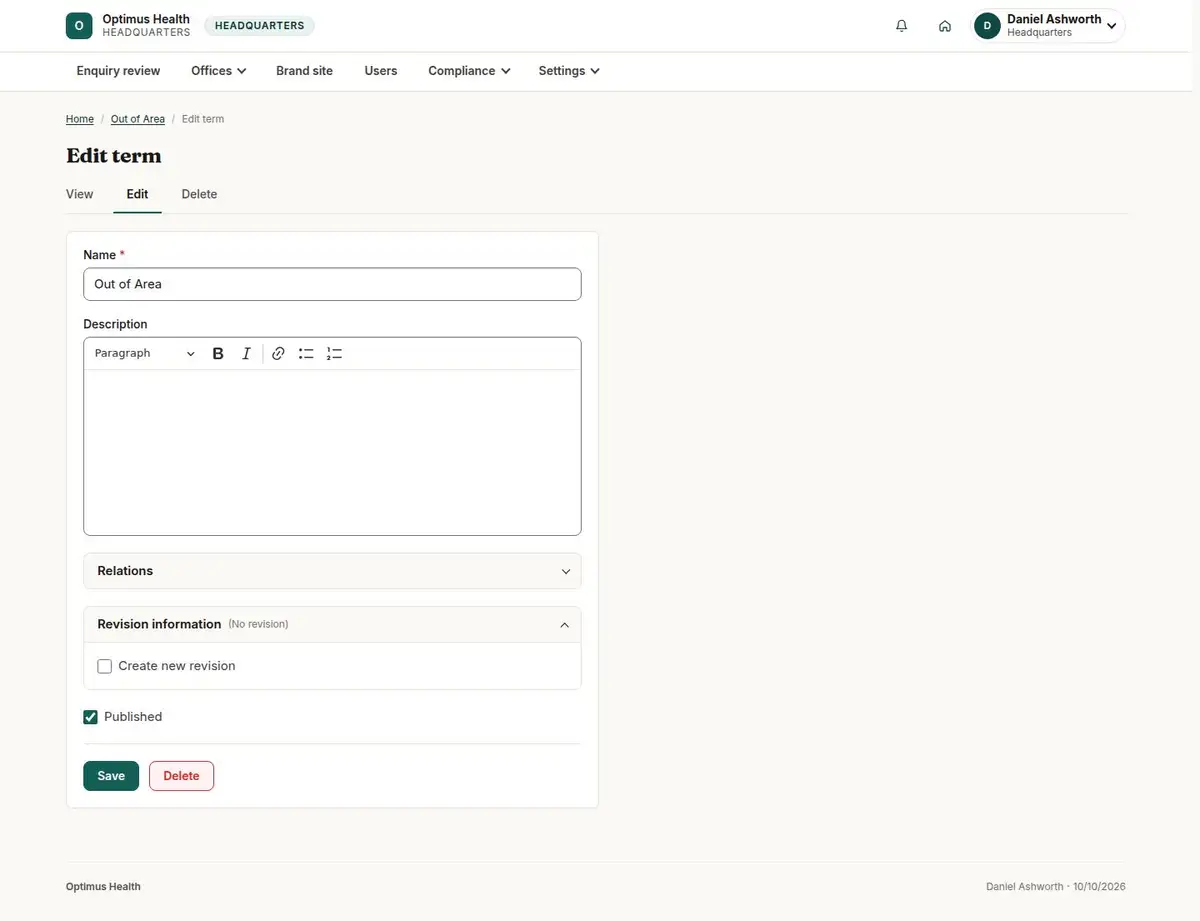Open the Paragraph format dropdown
The width and height of the screenshot is (1200, 921).
145,354
